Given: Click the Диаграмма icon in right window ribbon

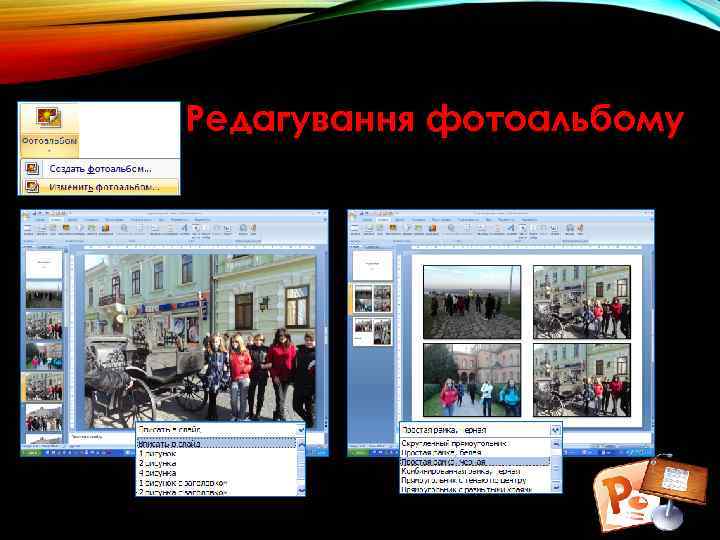Looking at the screenshot, I should [433, 228].
